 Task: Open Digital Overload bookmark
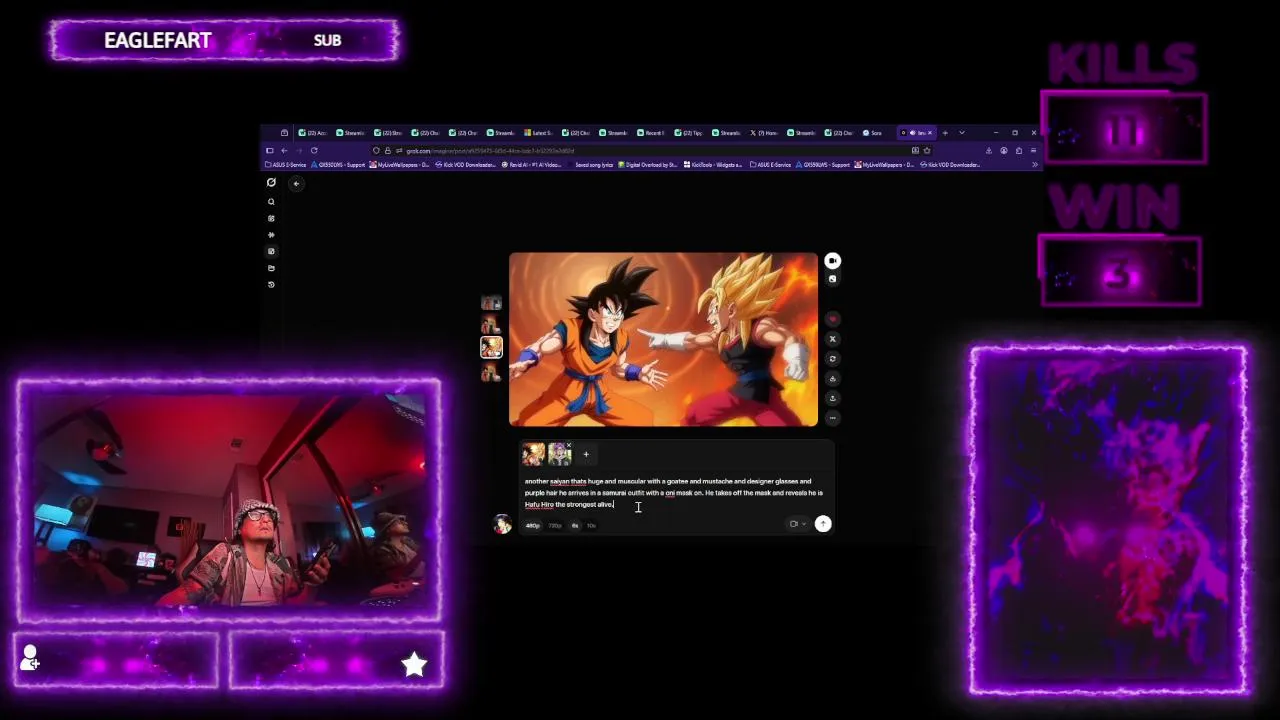tap(648, 165)
